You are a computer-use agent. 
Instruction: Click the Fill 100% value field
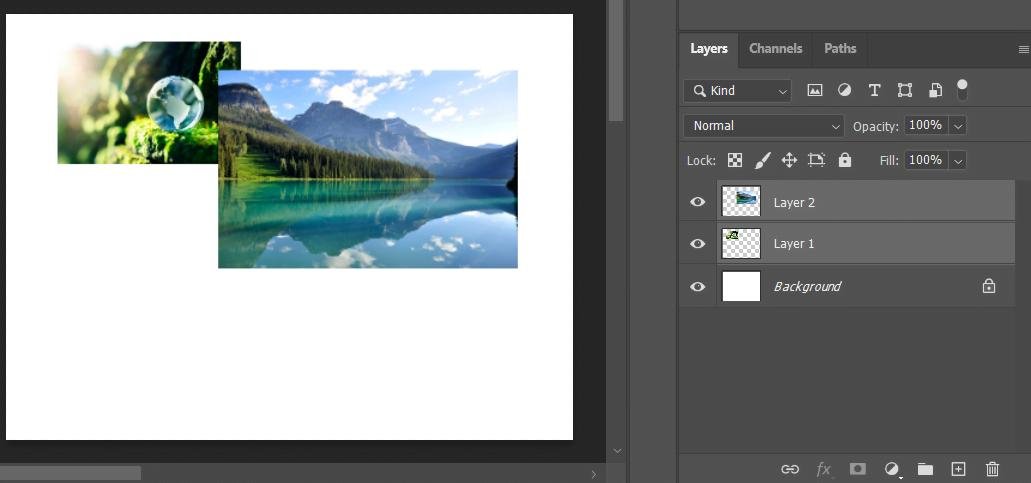926,160
